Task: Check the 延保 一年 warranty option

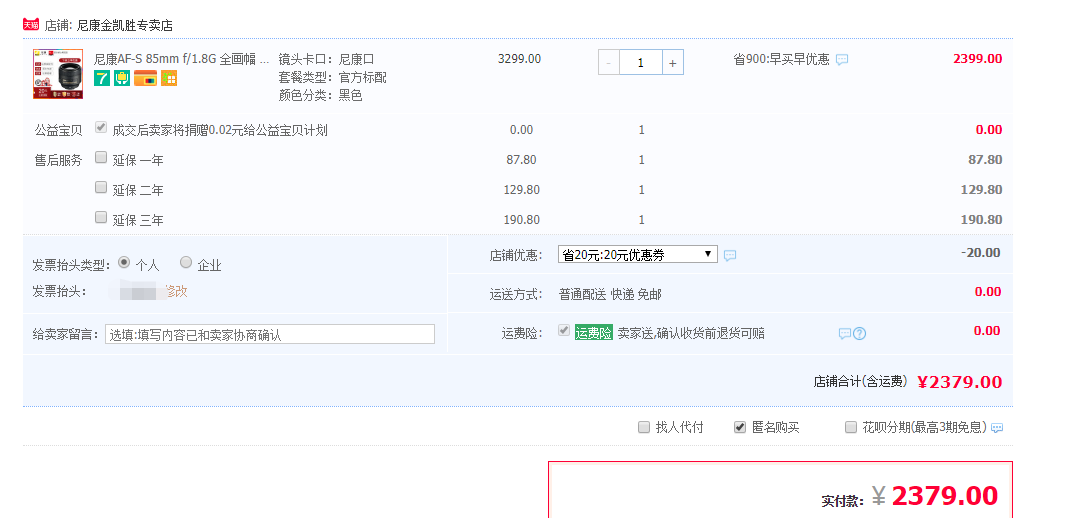Action: [101, 157]
